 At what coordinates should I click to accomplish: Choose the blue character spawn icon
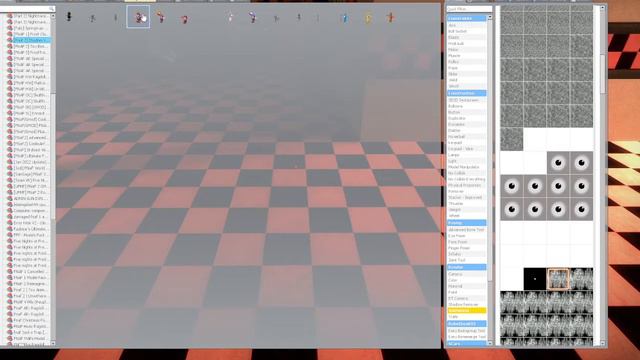(344, 18)
